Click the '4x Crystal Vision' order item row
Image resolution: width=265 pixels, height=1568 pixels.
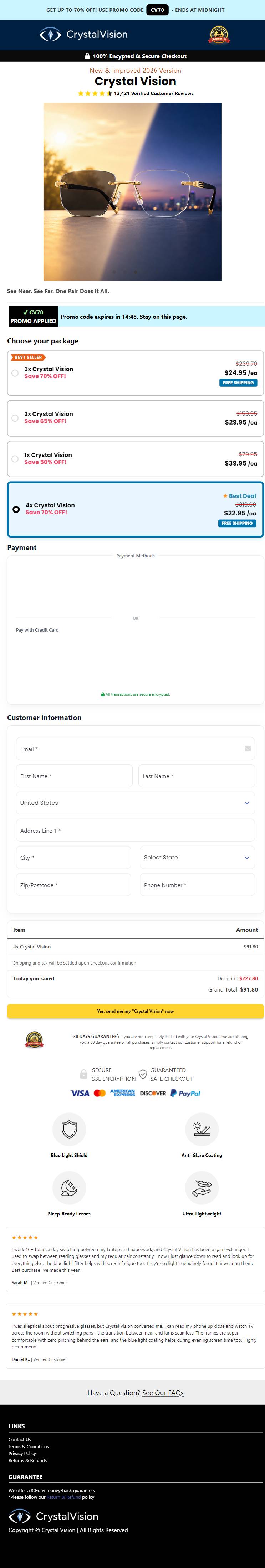pos(135,947)
